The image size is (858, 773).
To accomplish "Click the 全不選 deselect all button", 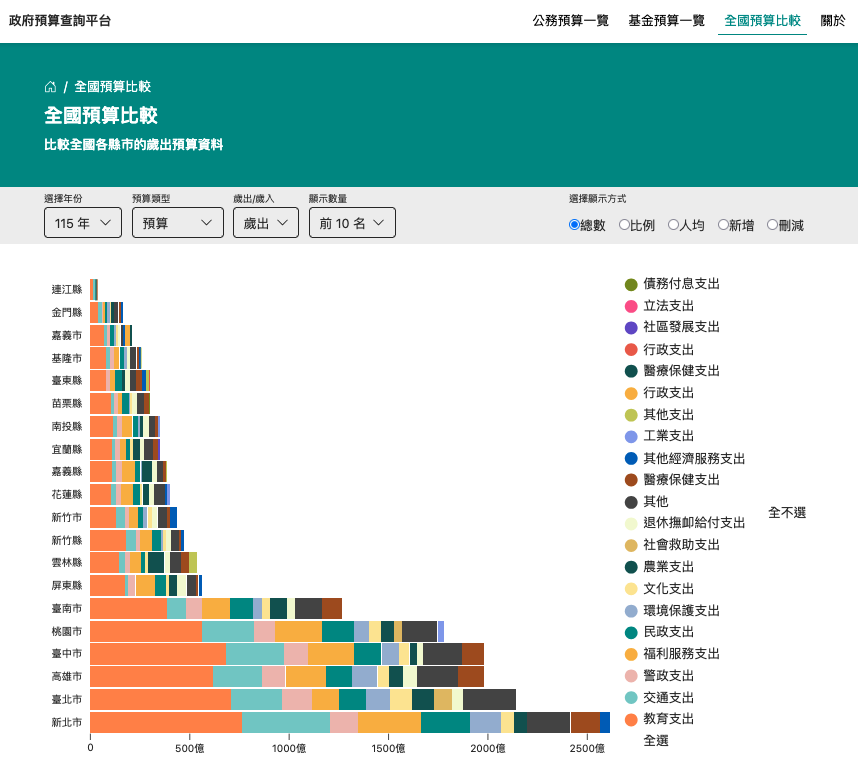I will (x=786, y=512).
